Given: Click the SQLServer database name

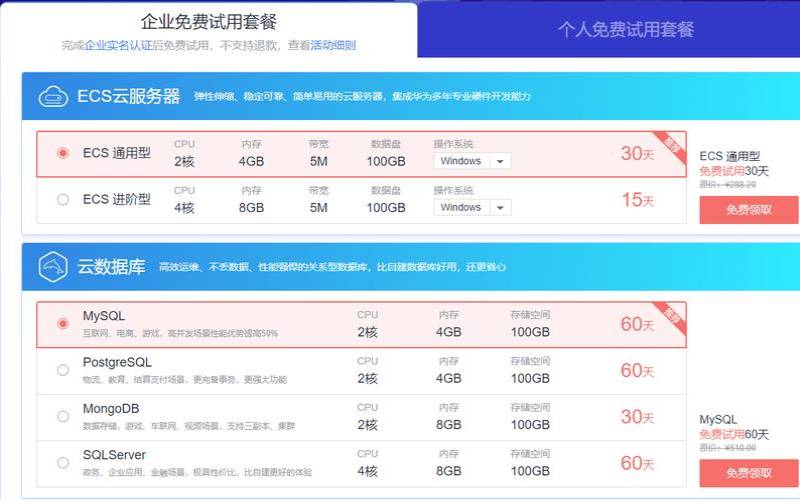Looking at the screenshot, I should point(114,455).
